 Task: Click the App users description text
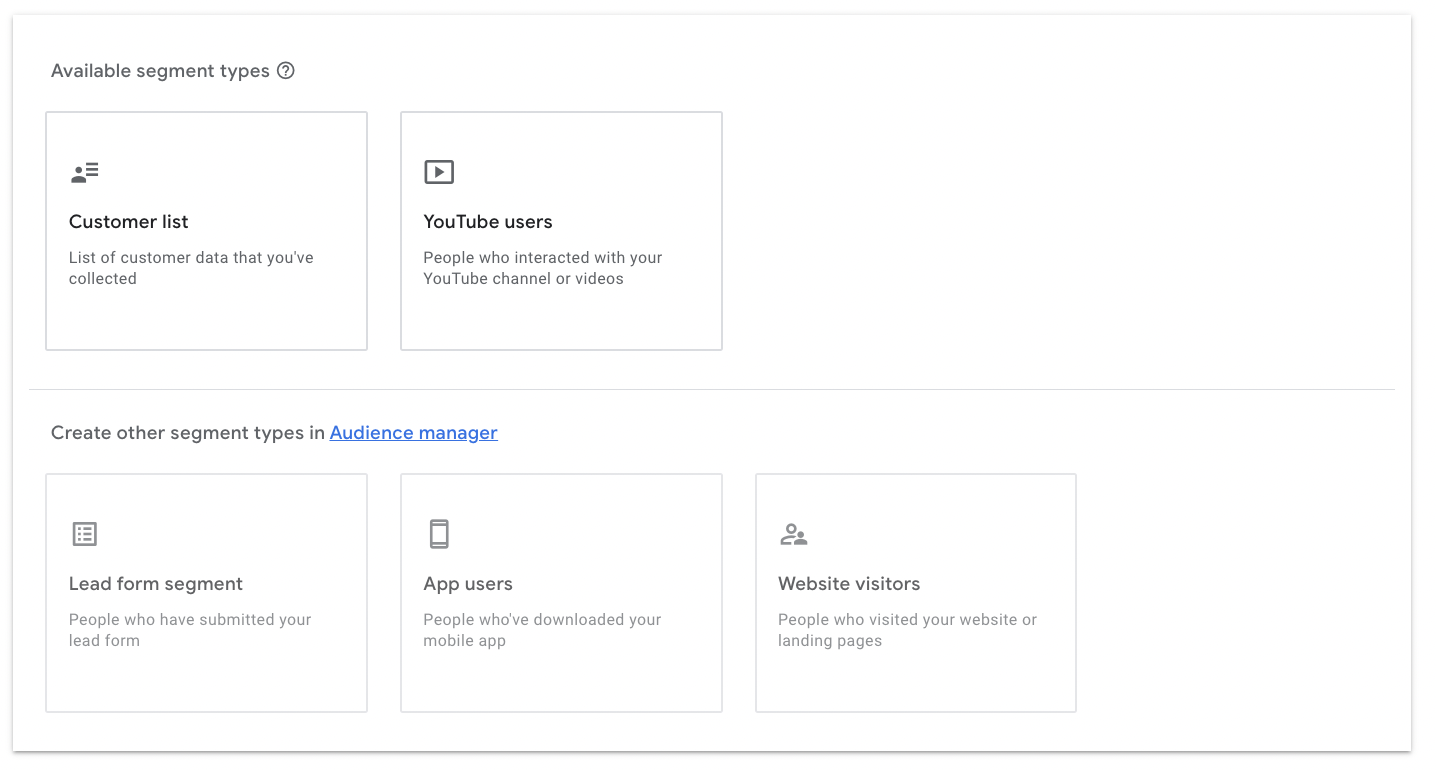[542, 630]
